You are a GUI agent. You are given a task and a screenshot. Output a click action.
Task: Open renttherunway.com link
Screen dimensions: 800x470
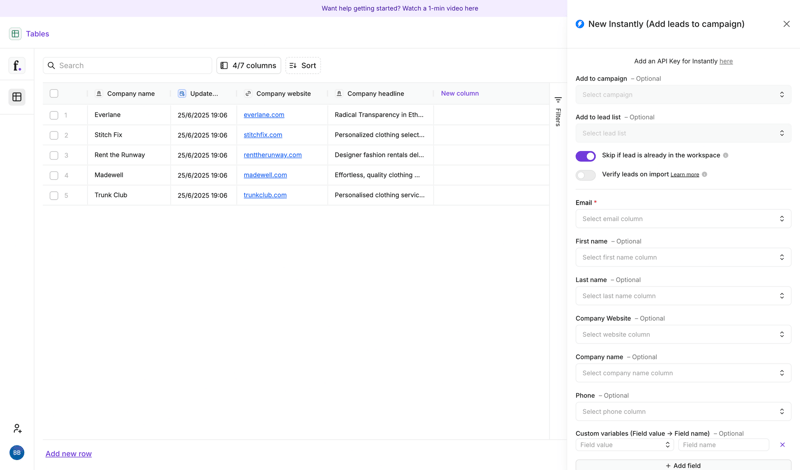point(272,155)
